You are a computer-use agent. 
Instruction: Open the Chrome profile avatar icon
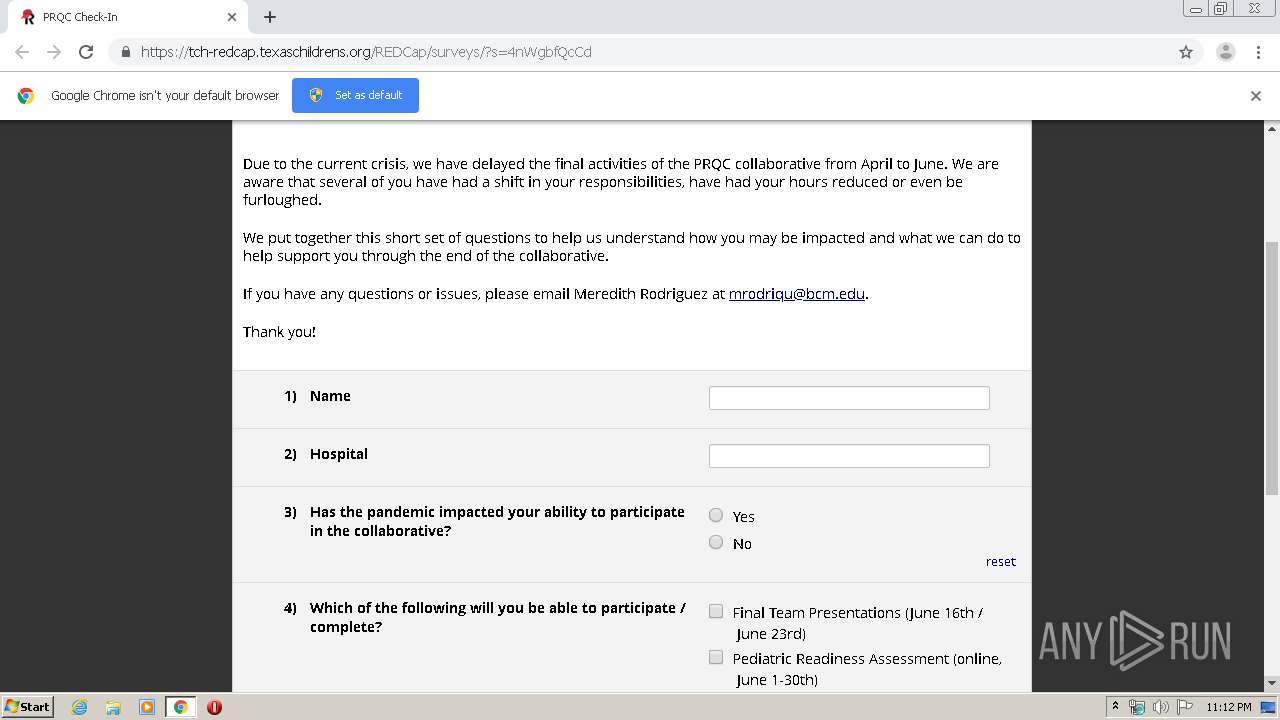tap(1225, 52)
